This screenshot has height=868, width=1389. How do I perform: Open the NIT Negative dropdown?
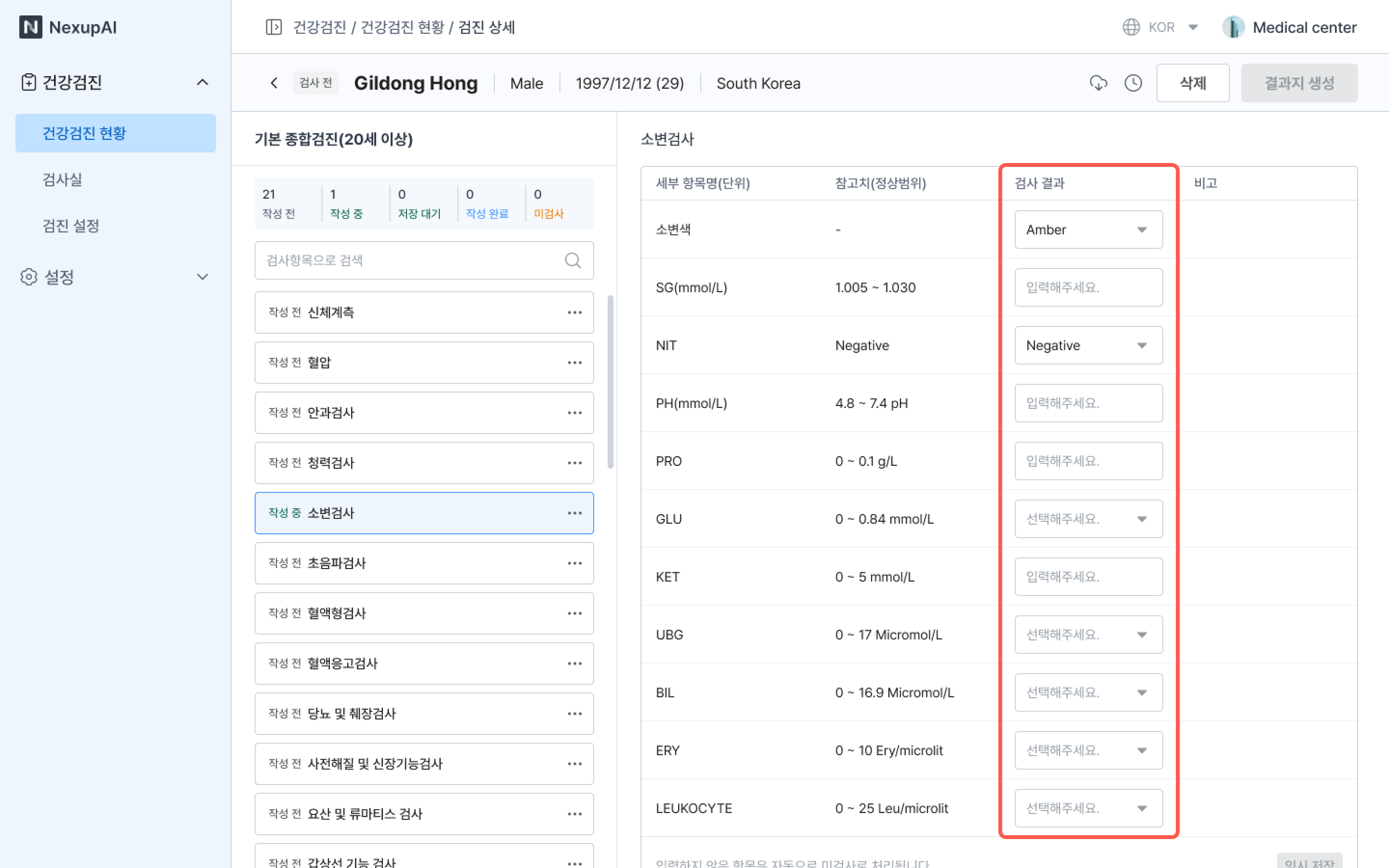[x=1088, y=346]
